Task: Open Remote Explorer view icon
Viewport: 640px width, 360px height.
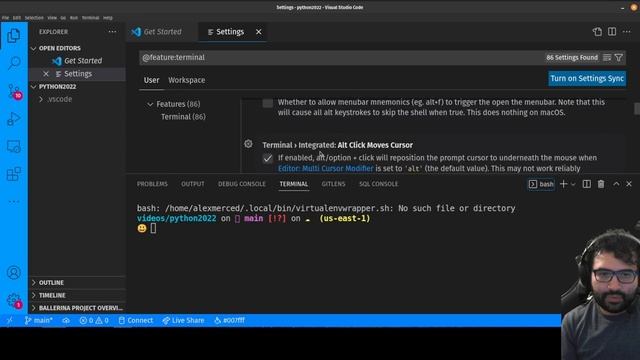Action: tap(13, 147)
